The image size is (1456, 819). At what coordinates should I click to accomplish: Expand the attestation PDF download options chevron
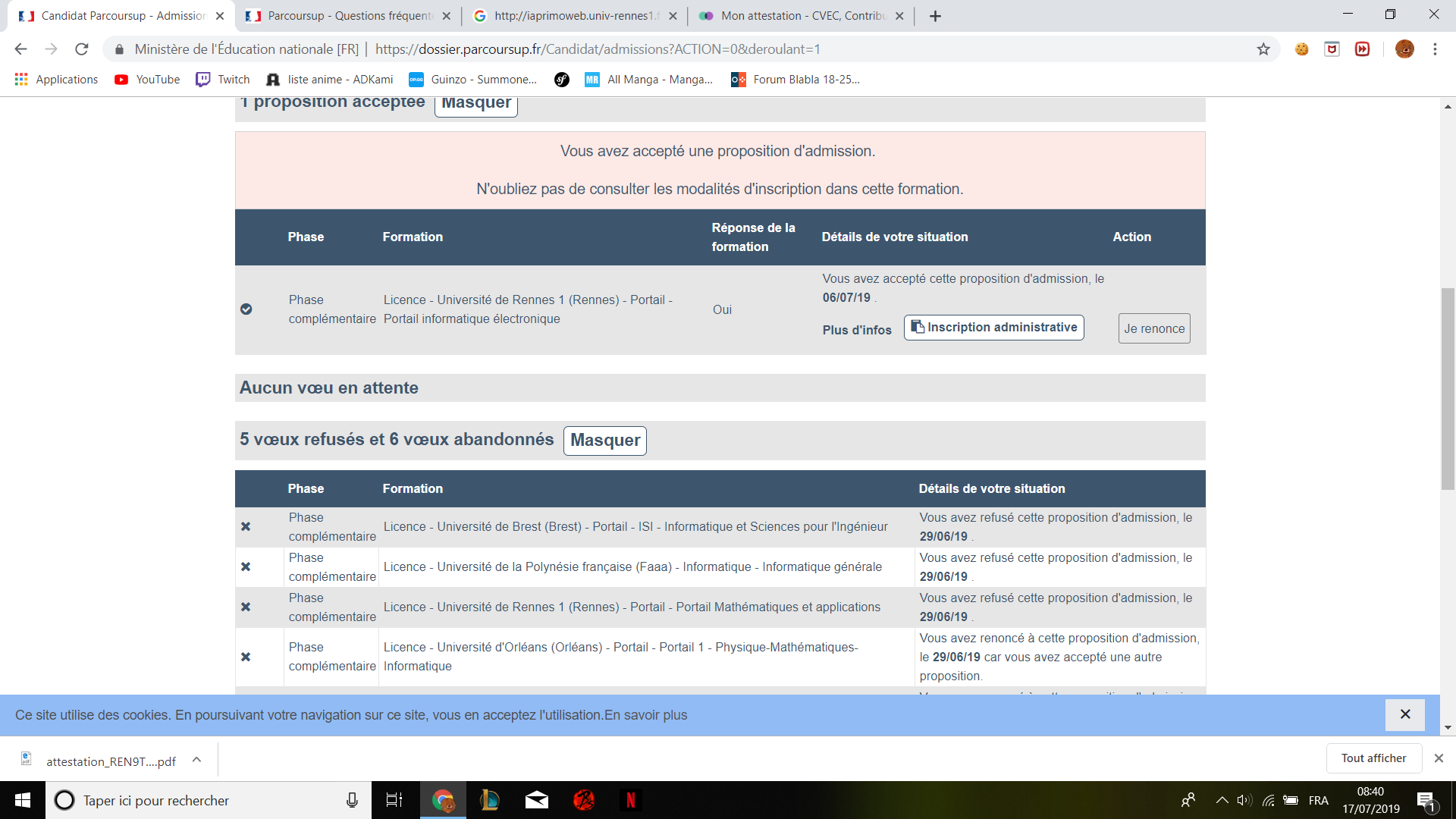click(196, 760)
